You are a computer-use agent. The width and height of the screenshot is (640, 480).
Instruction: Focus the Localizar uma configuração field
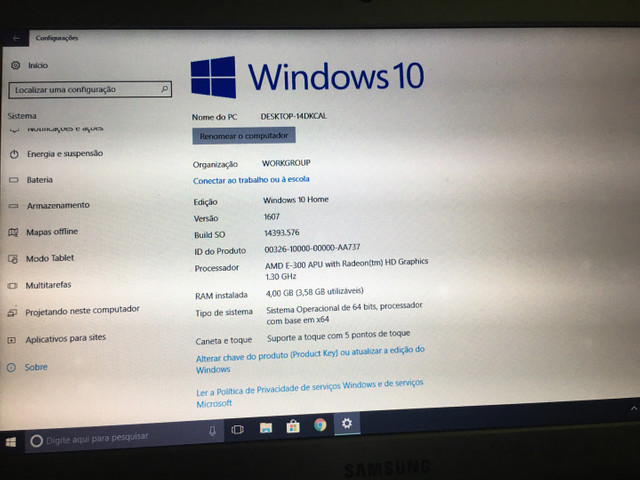coord(90,89)
